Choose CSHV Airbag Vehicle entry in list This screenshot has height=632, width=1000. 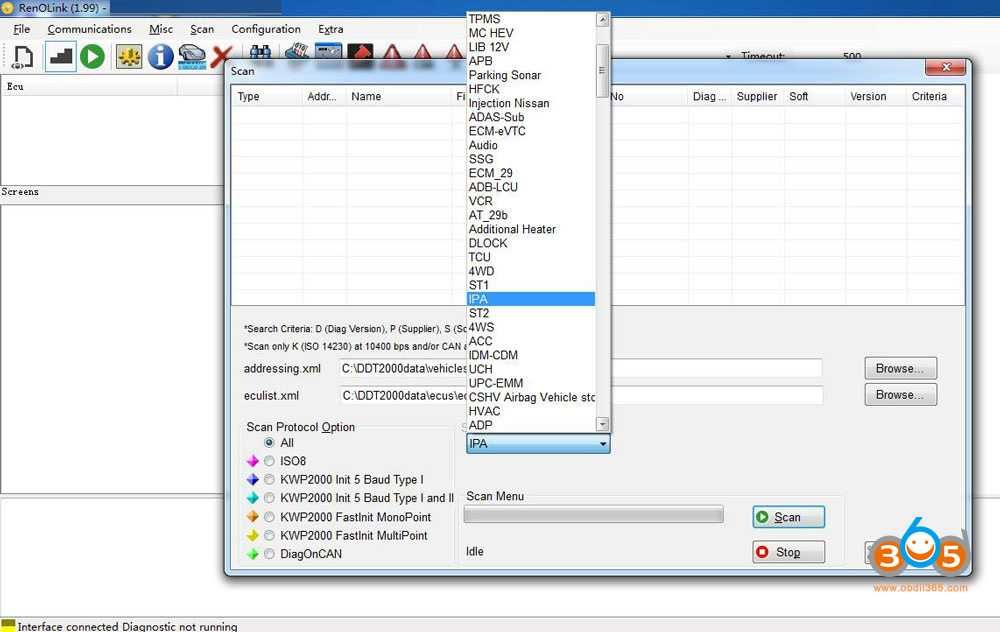tap(531, 397)
